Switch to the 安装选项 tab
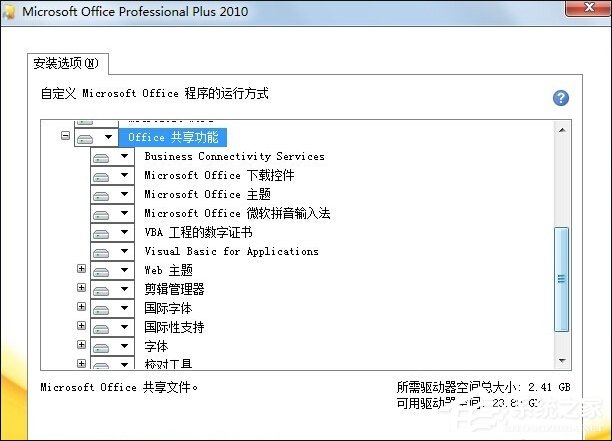Viewport: 612px width, 441px height. click(x=67, y=64)
